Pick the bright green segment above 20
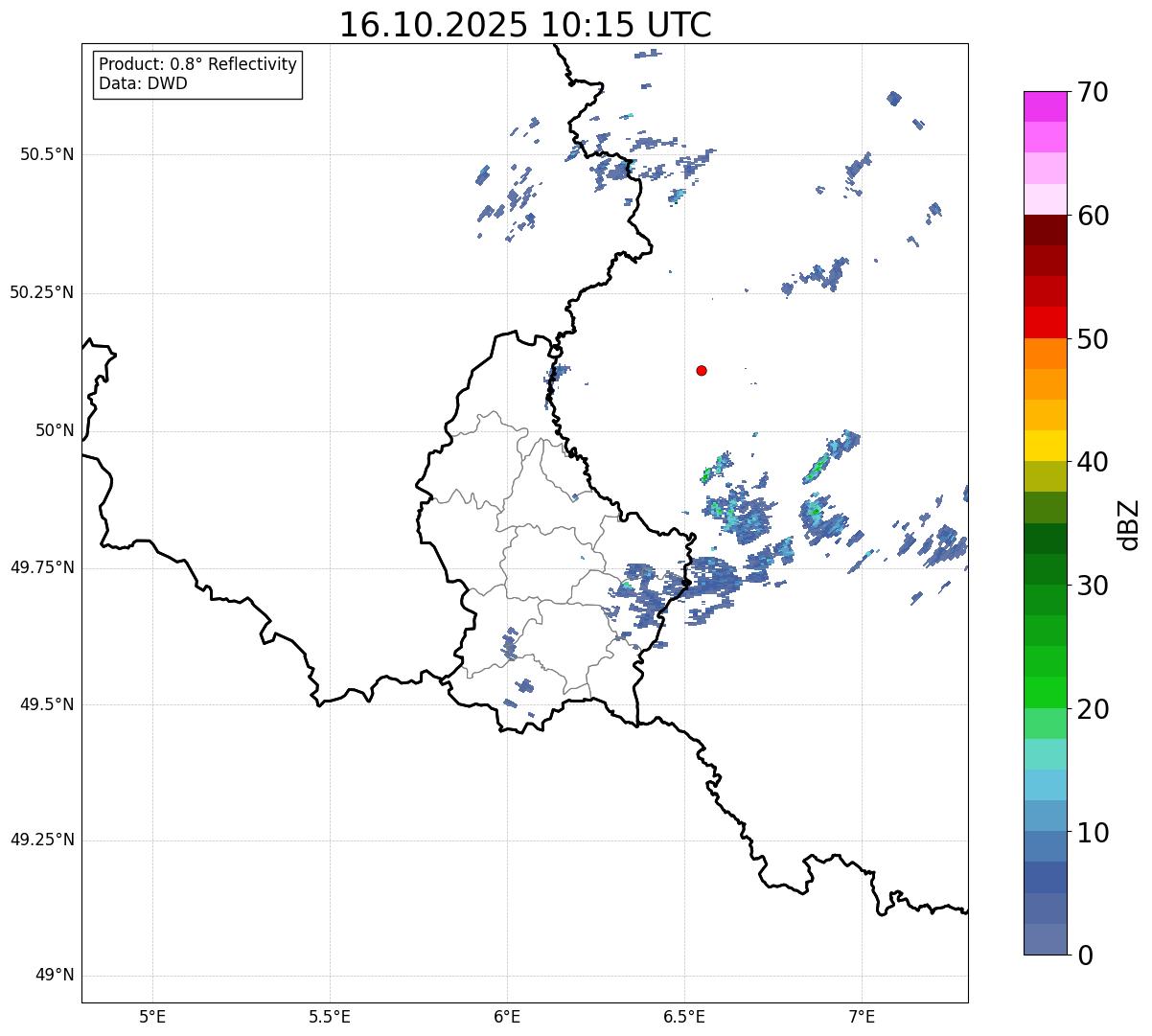Image resolution: width=1152 pixels, height=1036 pixels. [x=1045, y=692]
